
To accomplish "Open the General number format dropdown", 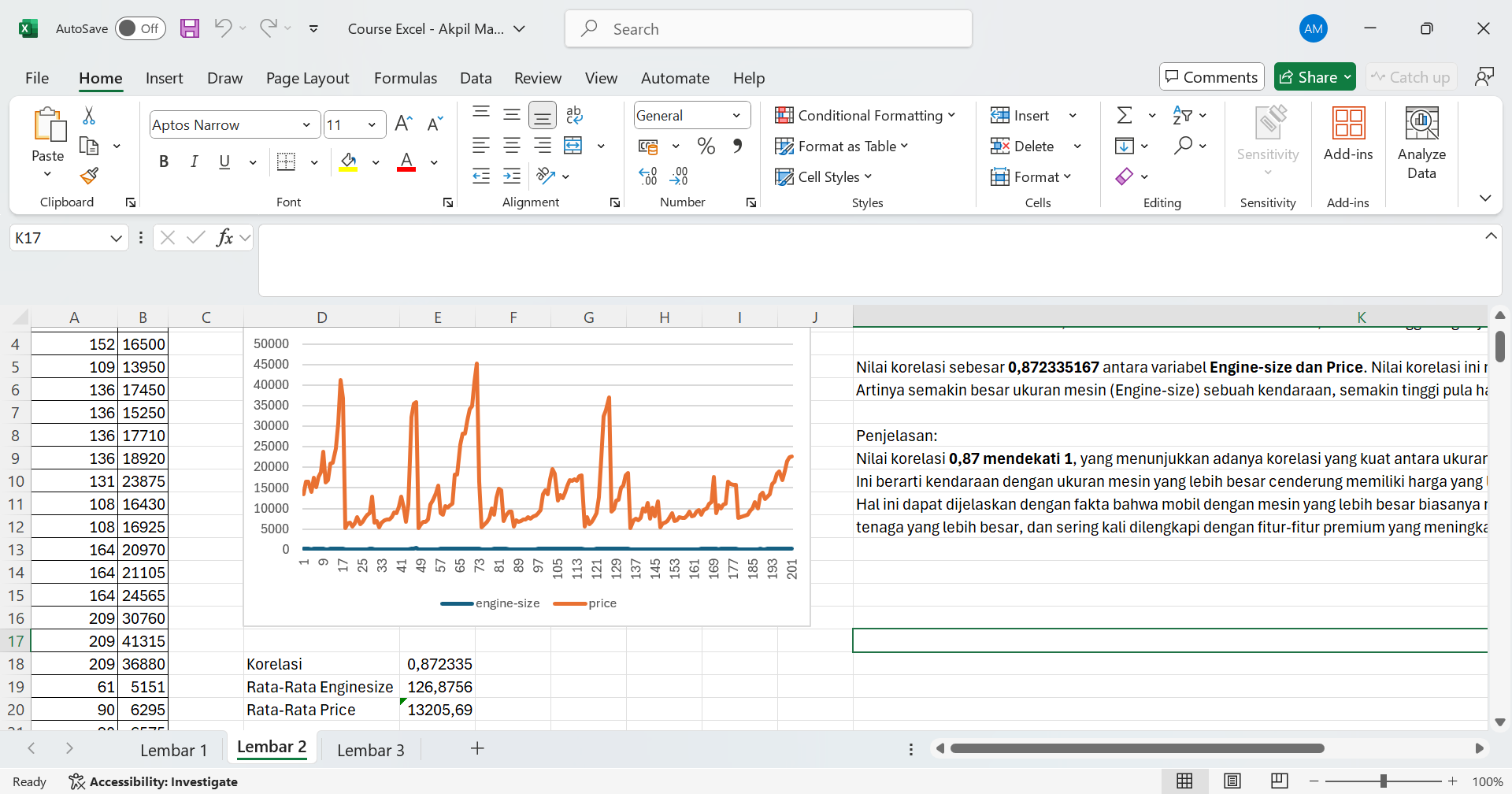I will coord(736,115).
